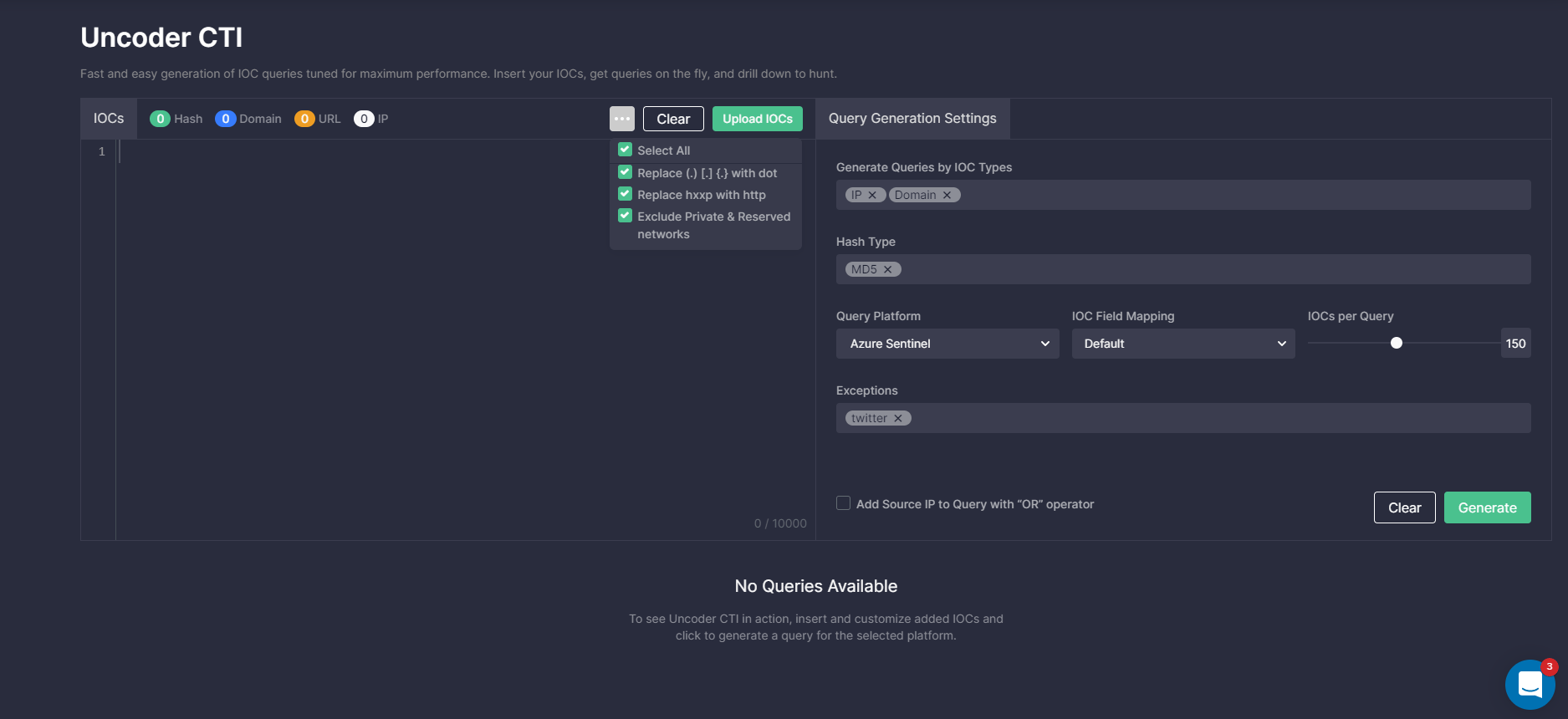Open the Query Platform Azure Sentinel dropdown
Screen dimensions: 1568x719
pos(947,344)
